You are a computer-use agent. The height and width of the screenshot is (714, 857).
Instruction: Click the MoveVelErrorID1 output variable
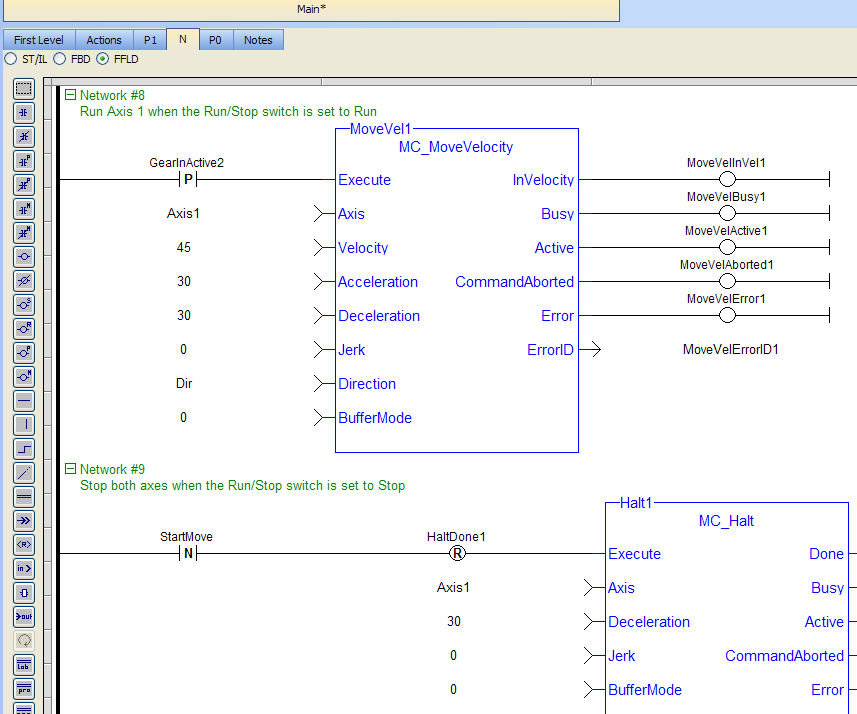[x=730, y=349]
